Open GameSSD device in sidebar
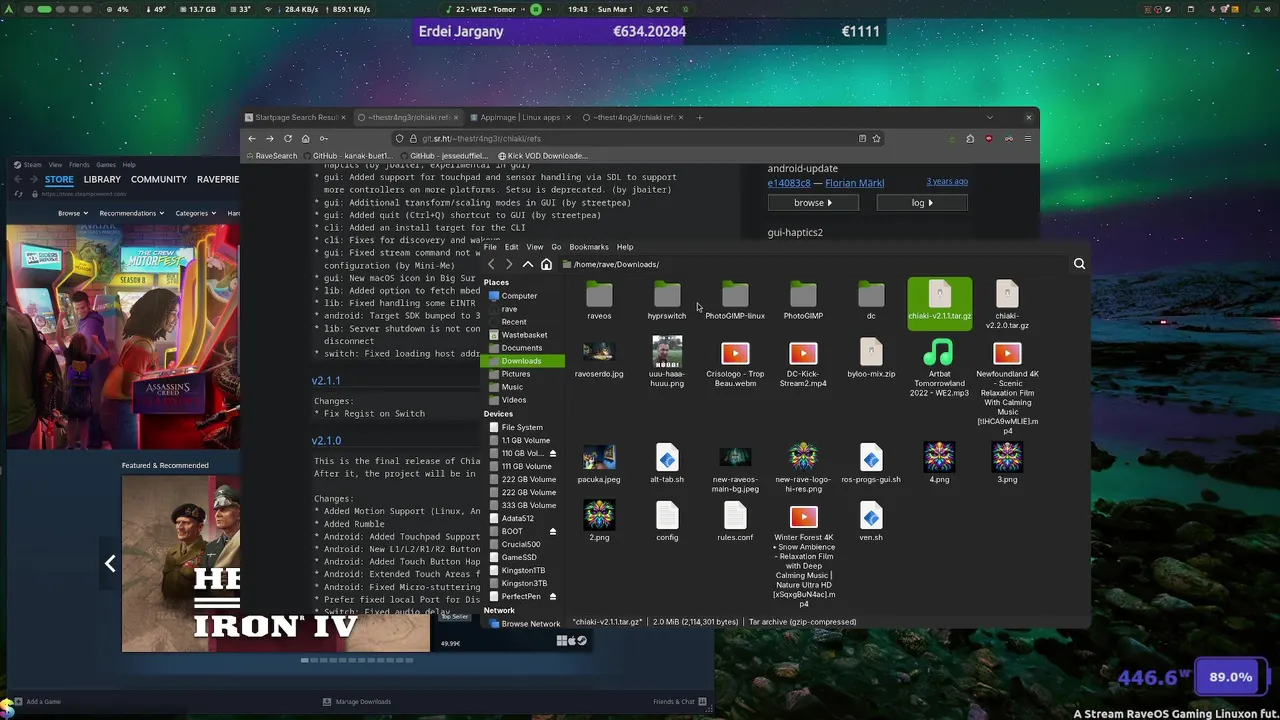The image size is (1280, 720). (519, 557)
